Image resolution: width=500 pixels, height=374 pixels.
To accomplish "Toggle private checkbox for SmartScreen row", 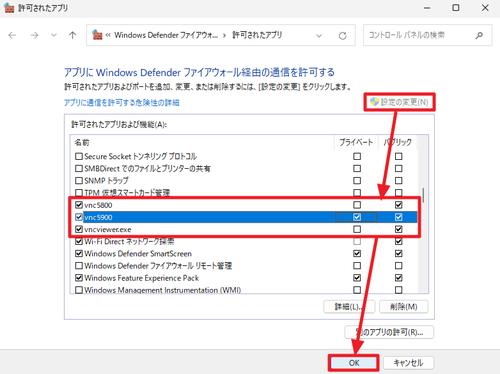I will (357, 254).
